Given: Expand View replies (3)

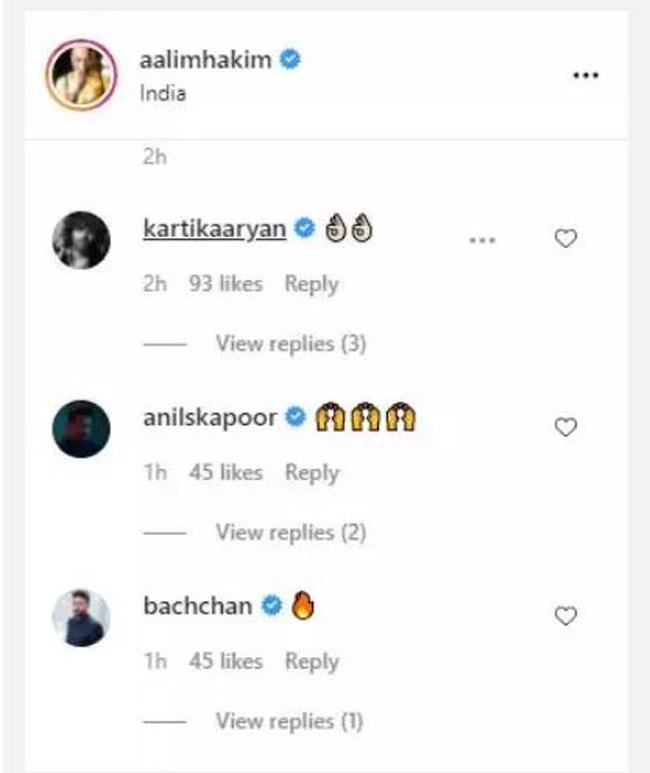Looking at the screenshot, I should click(290, 344).
